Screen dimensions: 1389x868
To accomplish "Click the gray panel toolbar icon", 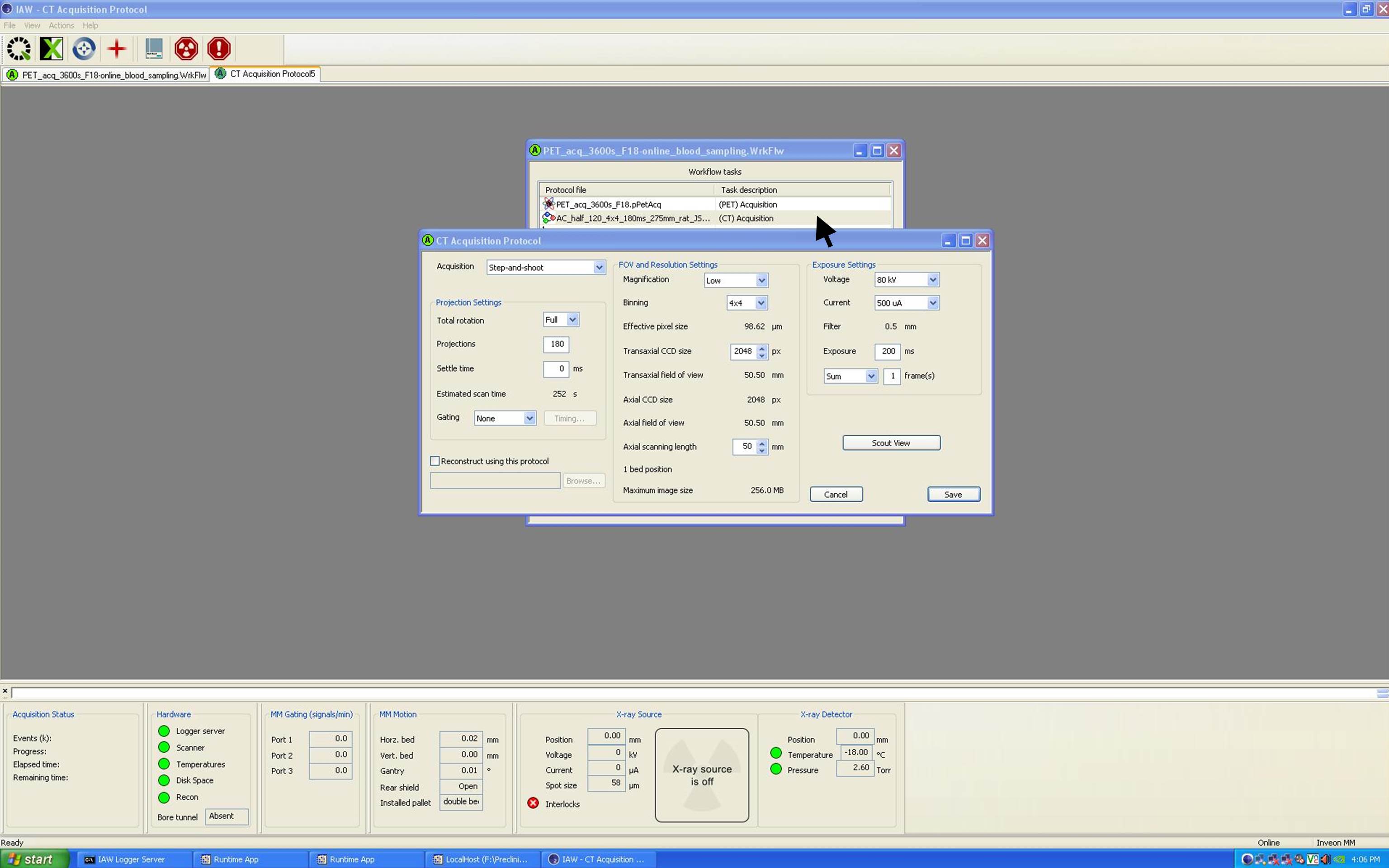I will coord(154,49).
